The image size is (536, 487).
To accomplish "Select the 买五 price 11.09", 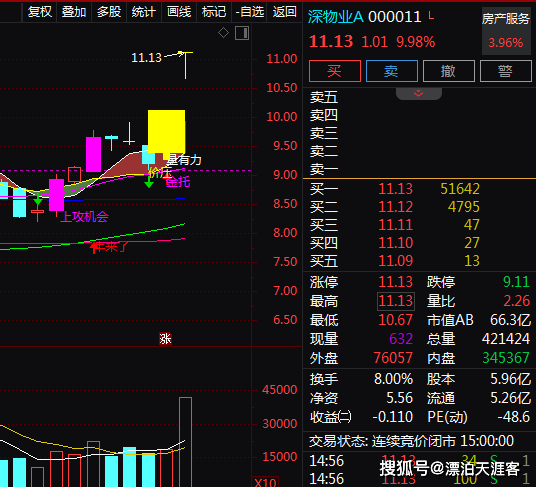I will click(x=396, y=261).
